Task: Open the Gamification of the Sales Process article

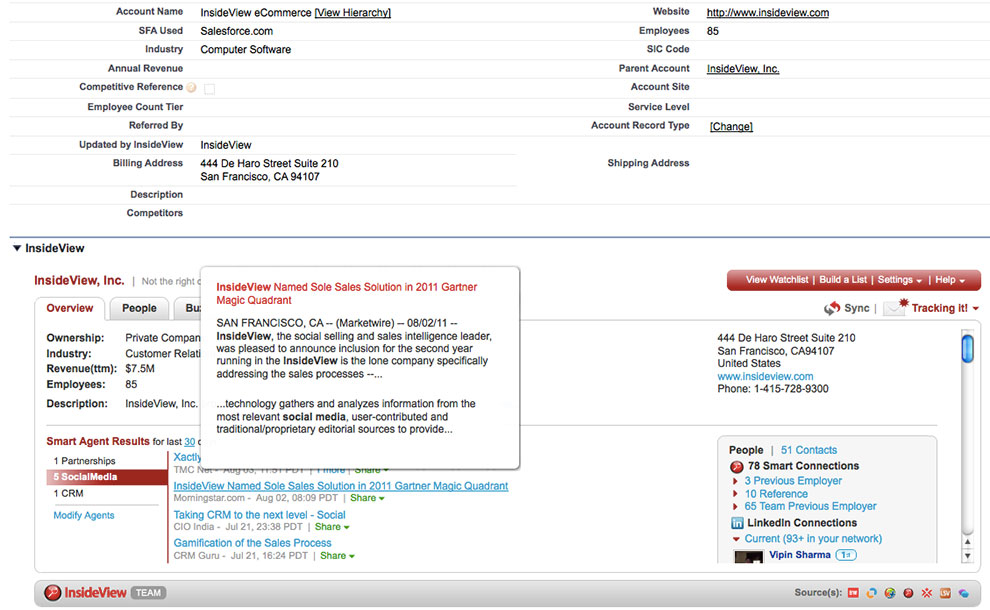Action: pos(253,543)
